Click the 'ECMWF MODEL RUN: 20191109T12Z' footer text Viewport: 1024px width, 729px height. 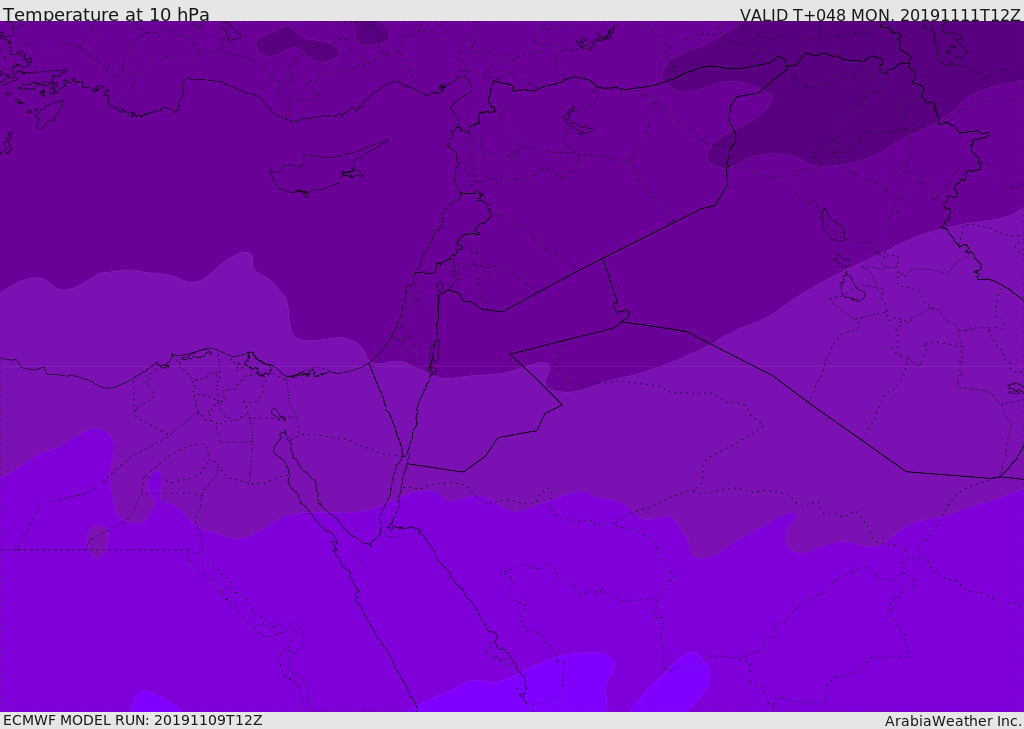133,720
